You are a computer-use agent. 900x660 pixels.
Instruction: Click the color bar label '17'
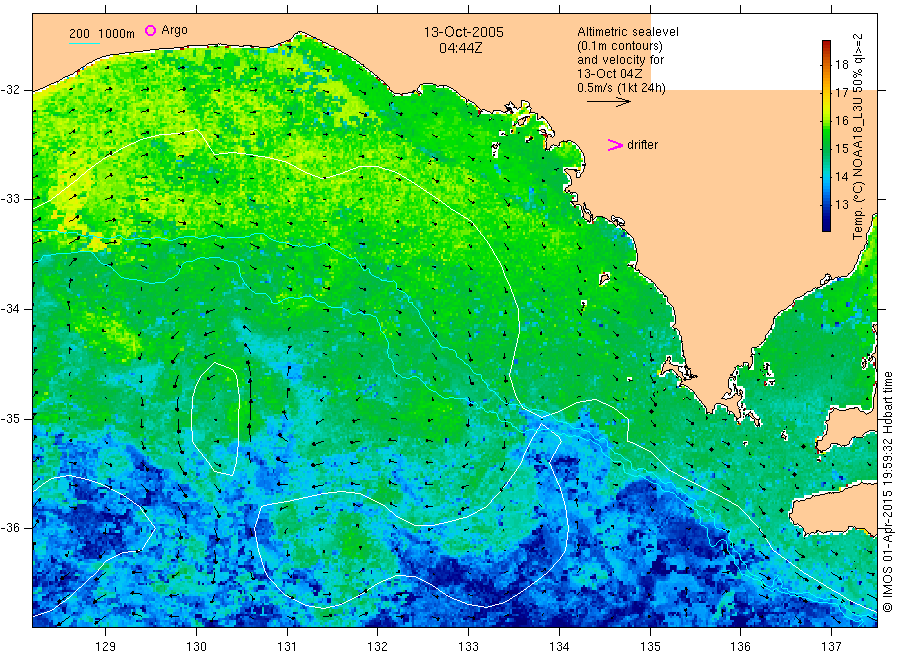[x=841, y=92]
